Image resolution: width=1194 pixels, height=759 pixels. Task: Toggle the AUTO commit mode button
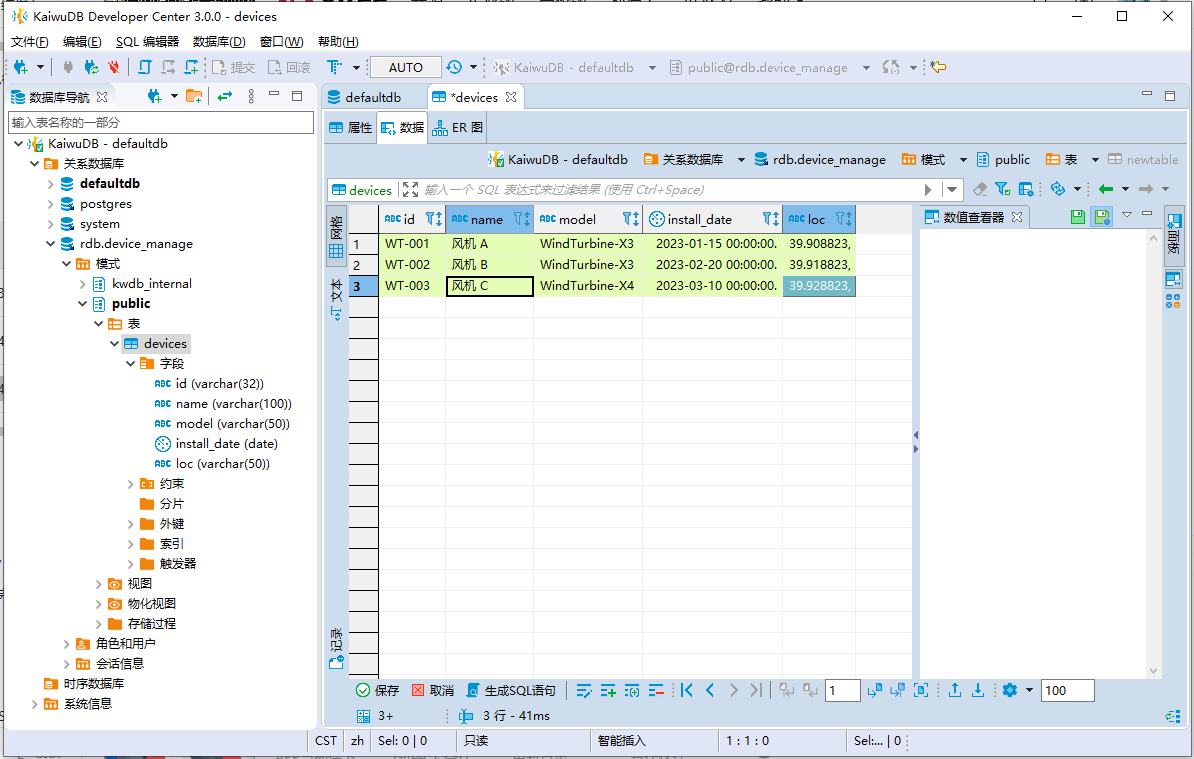point(405,67)
